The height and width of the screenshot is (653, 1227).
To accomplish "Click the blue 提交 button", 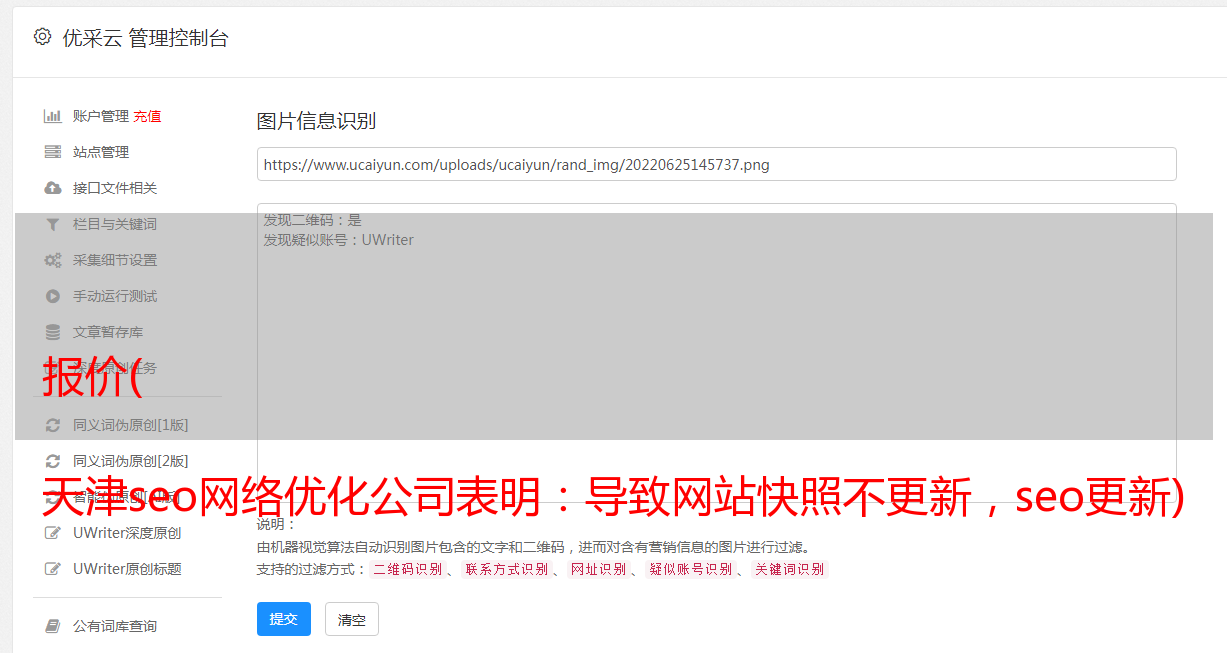I will (x=284, y=619).
